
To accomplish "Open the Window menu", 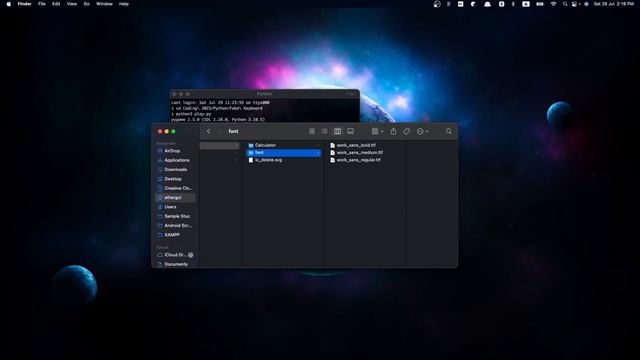I will (x=104, y=4).
